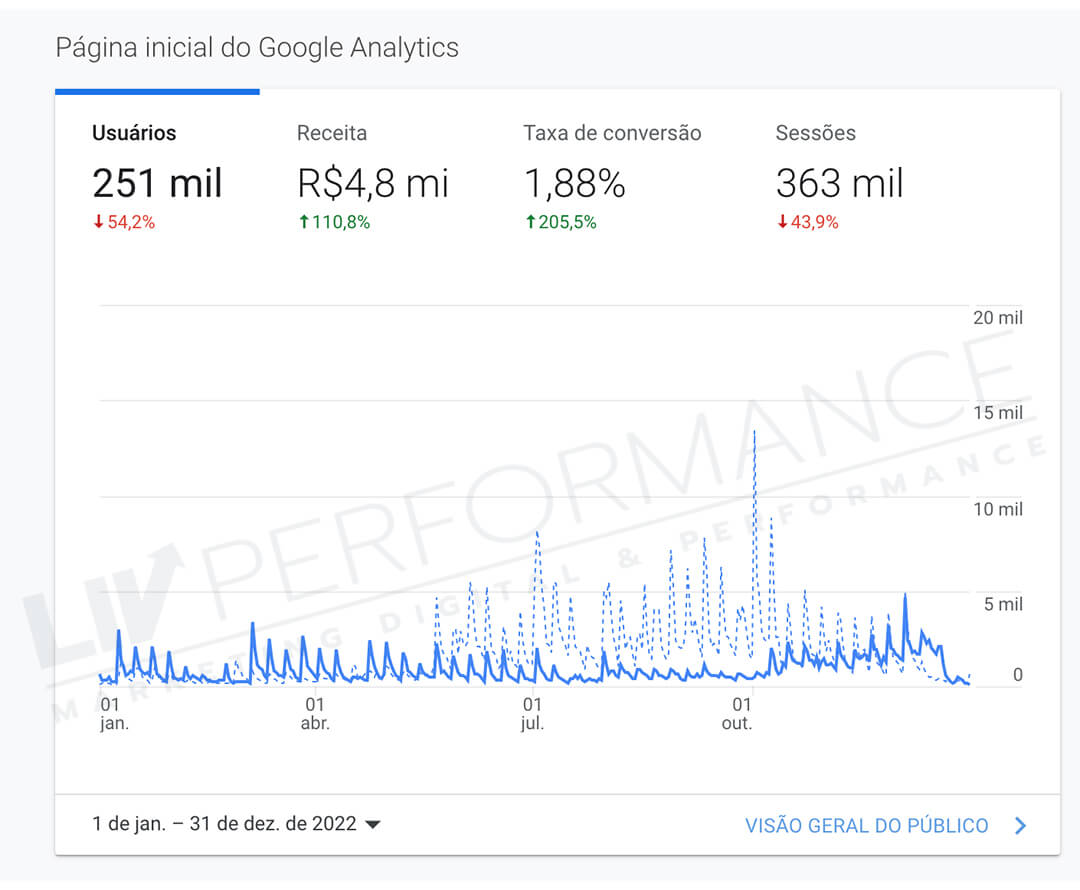Click the 363 mil sessions value
1080x890 pixels.
[839, 184]
